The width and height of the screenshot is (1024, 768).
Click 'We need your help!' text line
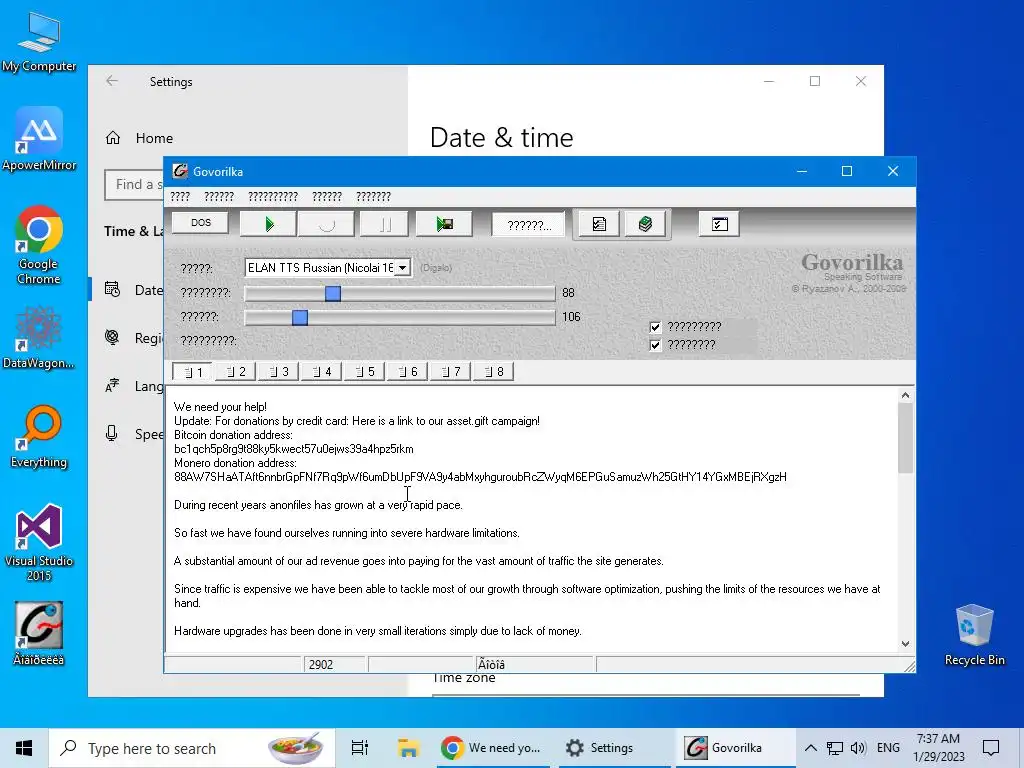pos(220,407)
